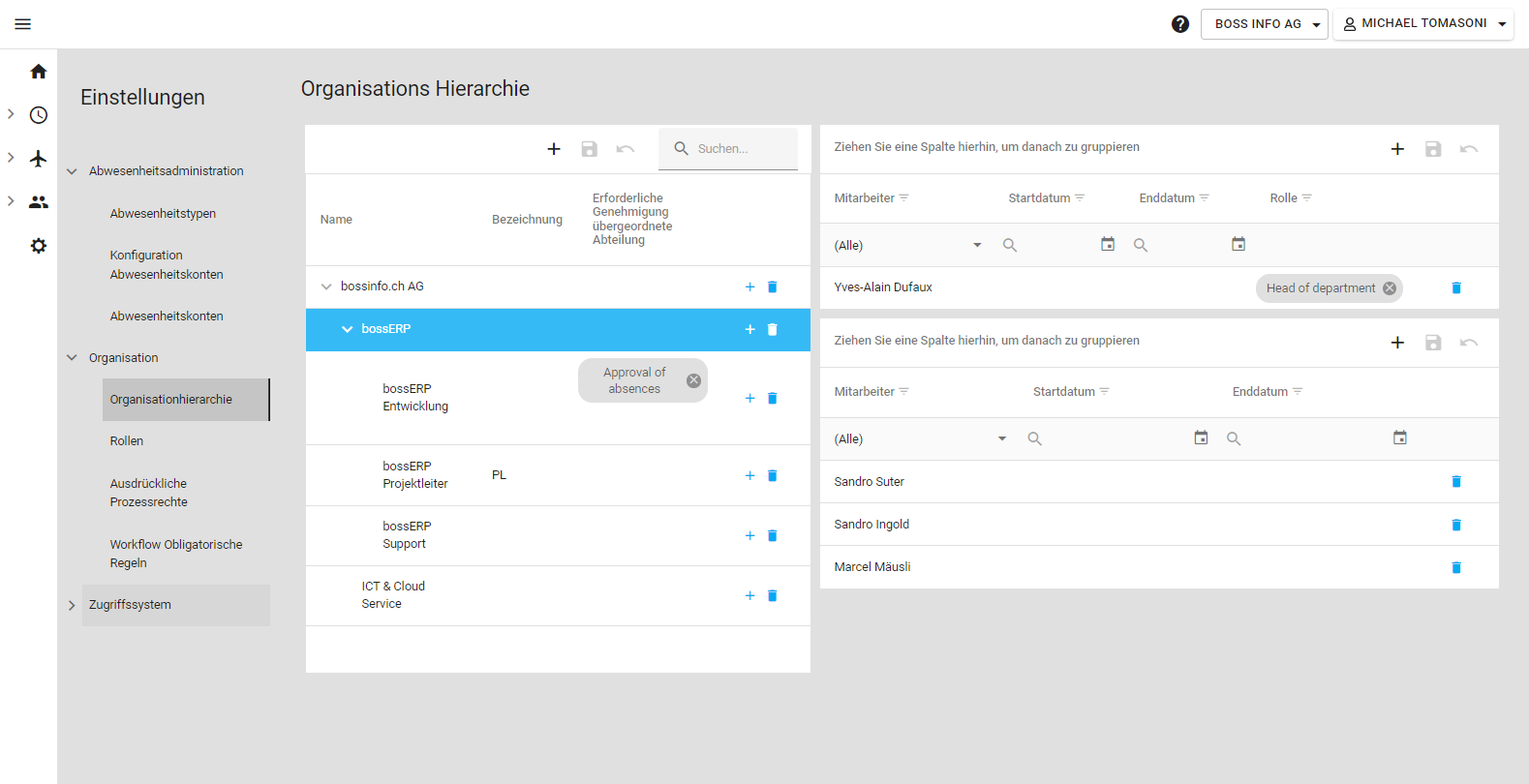Open the help question mark icon
1529x784 pixels.
(x=1179, y=24)
